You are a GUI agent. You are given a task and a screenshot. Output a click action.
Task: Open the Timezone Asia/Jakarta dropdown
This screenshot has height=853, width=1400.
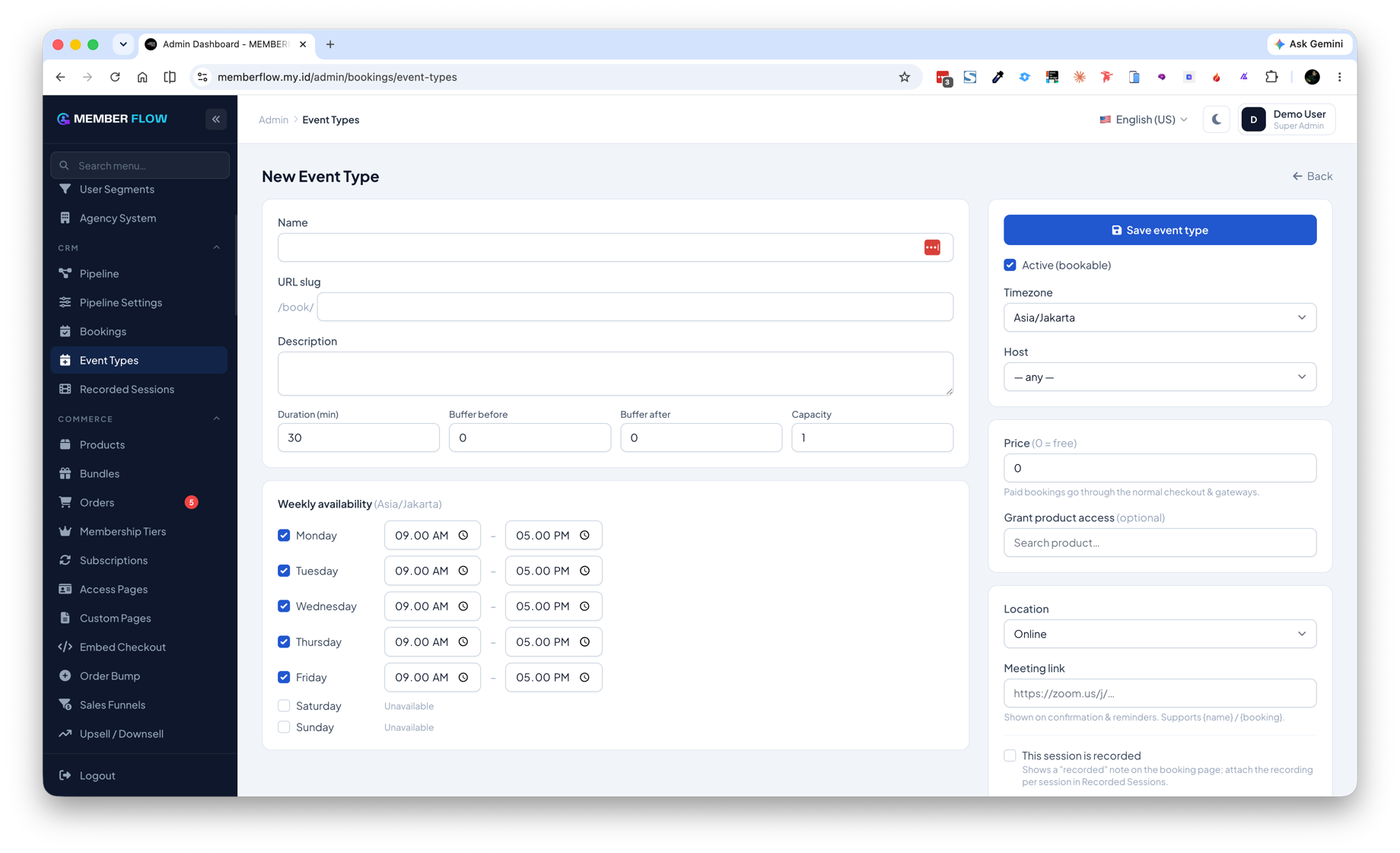1160,317
